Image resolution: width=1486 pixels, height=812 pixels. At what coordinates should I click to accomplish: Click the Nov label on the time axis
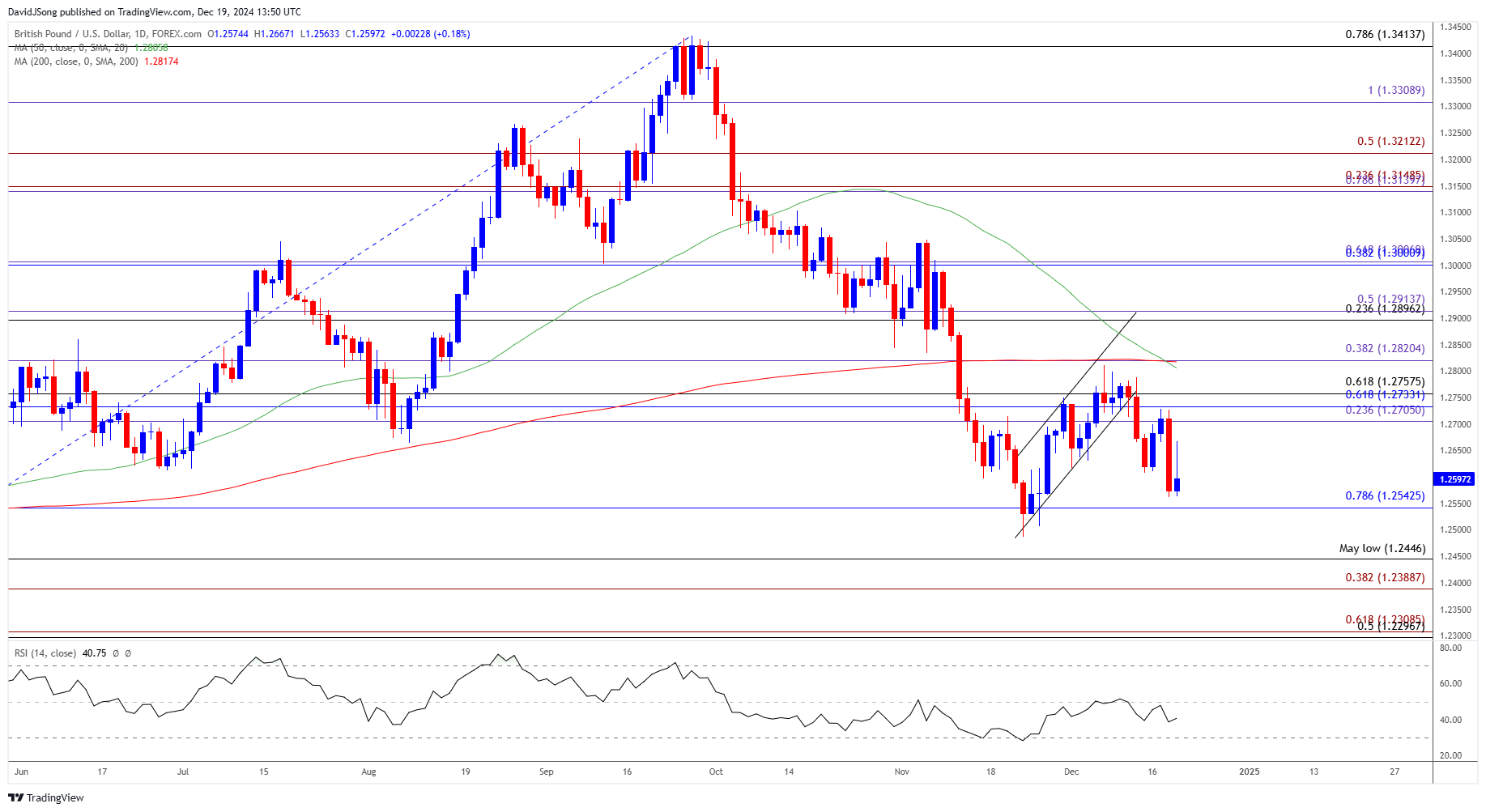point(902,772)
